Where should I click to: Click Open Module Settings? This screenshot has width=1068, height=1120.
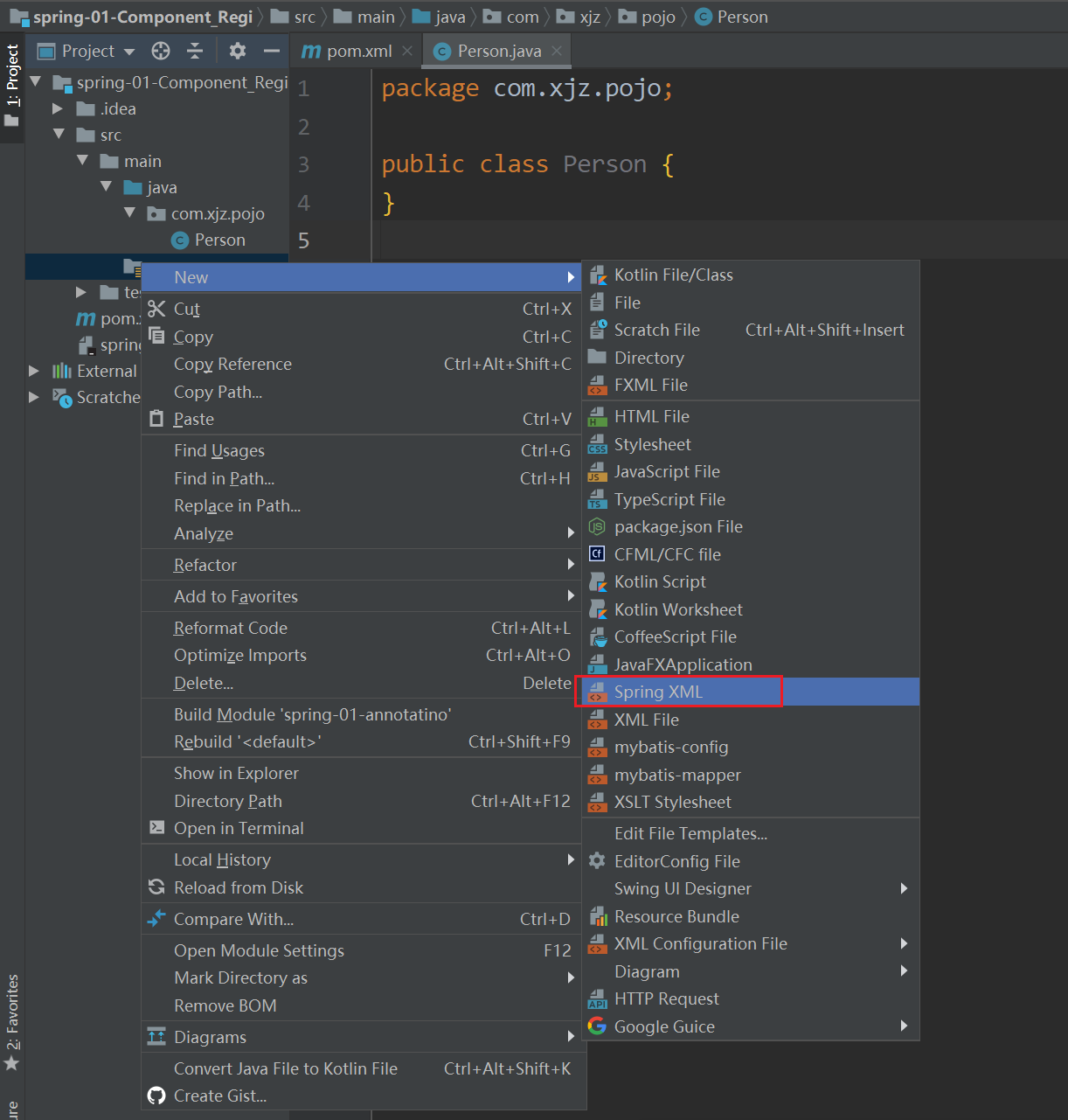coord(361,950)
